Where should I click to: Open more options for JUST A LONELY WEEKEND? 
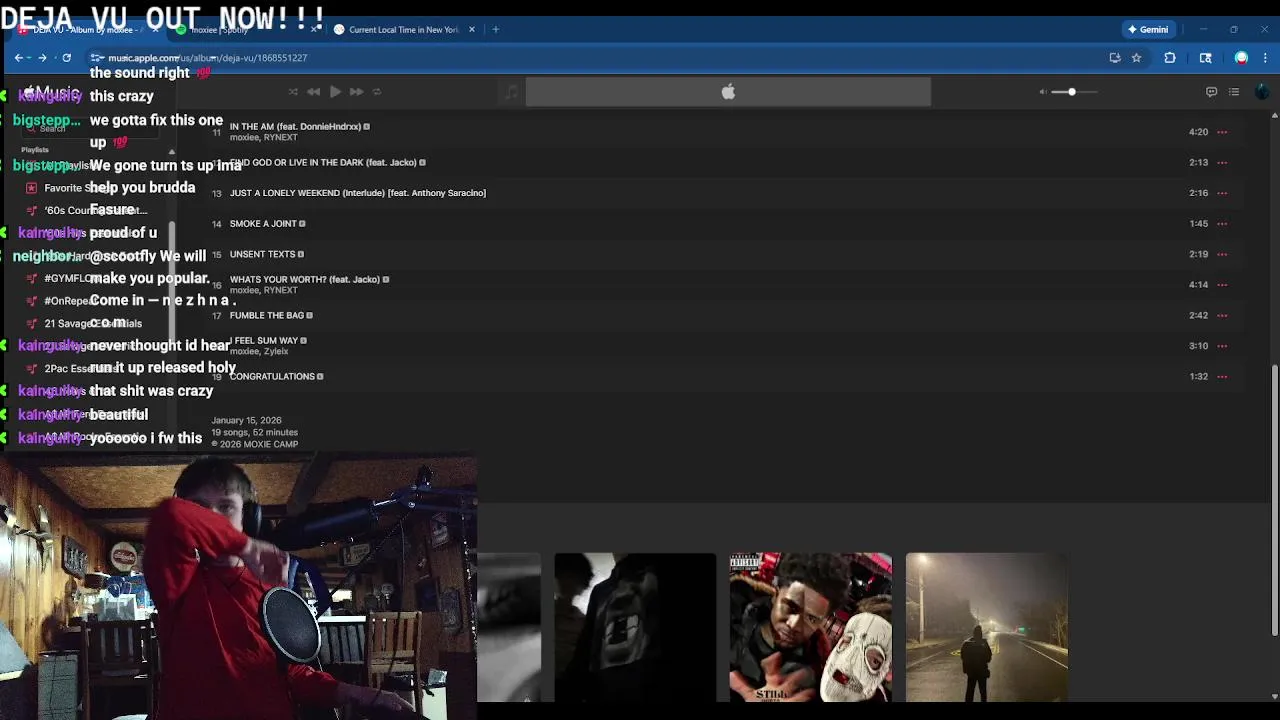1222,193
